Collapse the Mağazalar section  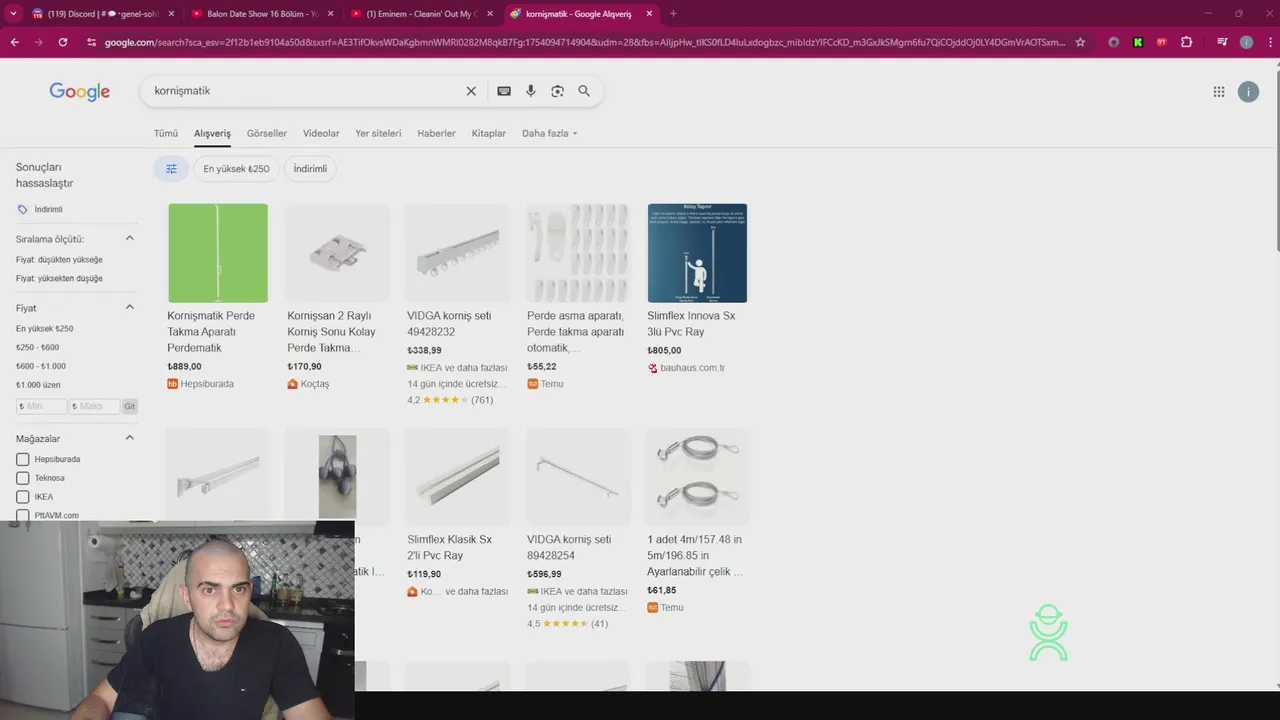[x=129, y=438]
